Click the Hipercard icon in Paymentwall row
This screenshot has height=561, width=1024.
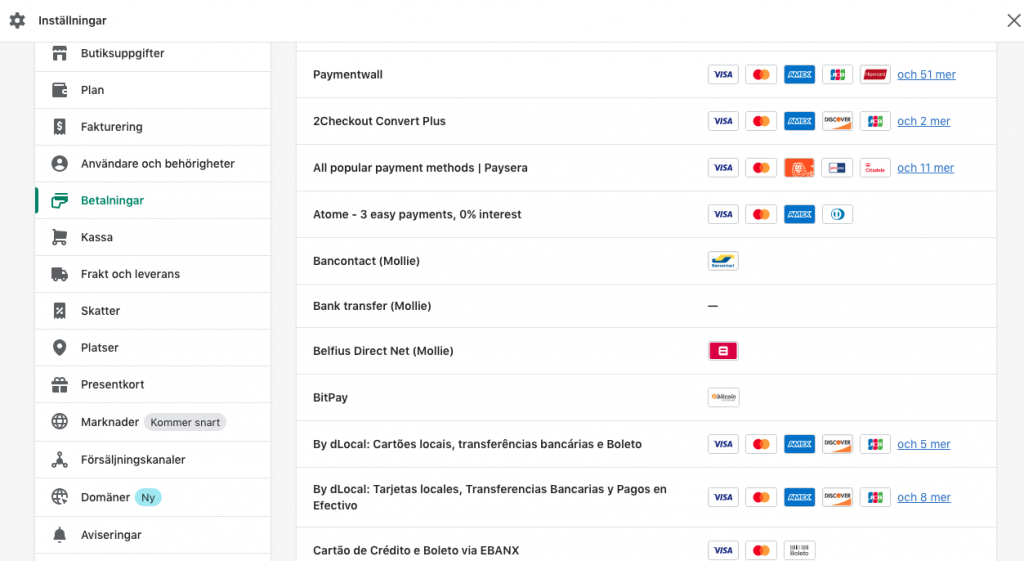tap(875, 74)
